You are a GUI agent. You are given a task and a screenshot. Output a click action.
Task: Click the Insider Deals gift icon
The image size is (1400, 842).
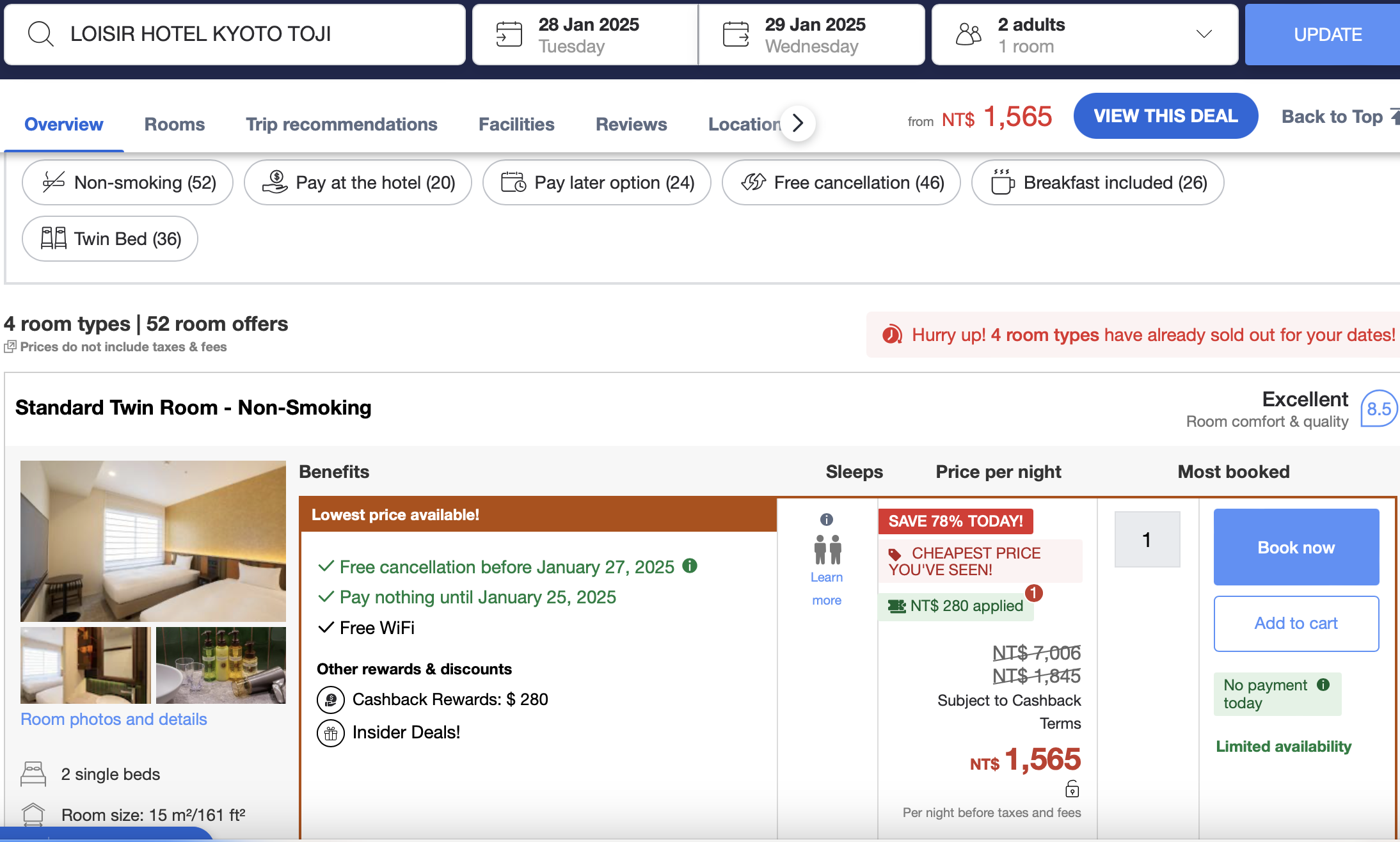[331, 733]
